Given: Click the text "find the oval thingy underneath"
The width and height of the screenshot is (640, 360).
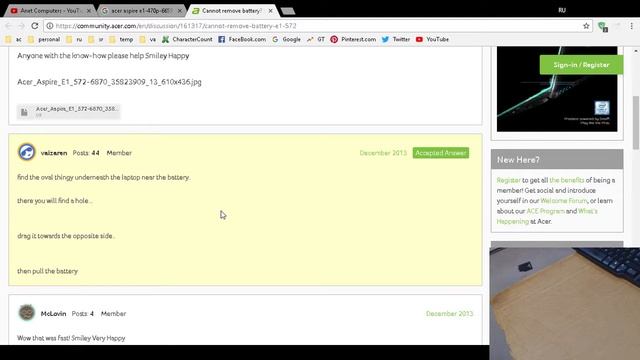Looking at the screenshot, I should click(x=63, y=177).
